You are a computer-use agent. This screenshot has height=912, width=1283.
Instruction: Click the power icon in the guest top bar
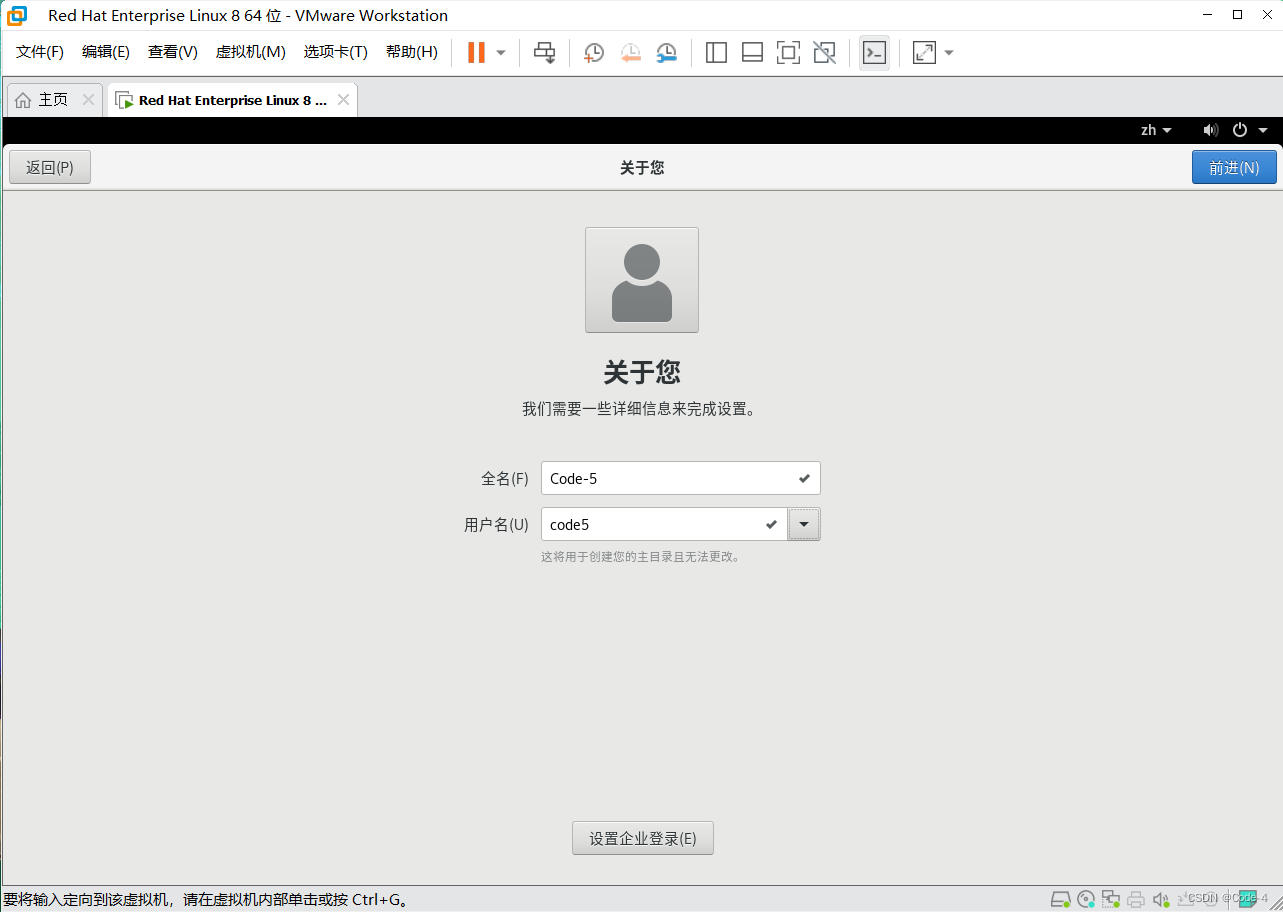coord(1240,130)
